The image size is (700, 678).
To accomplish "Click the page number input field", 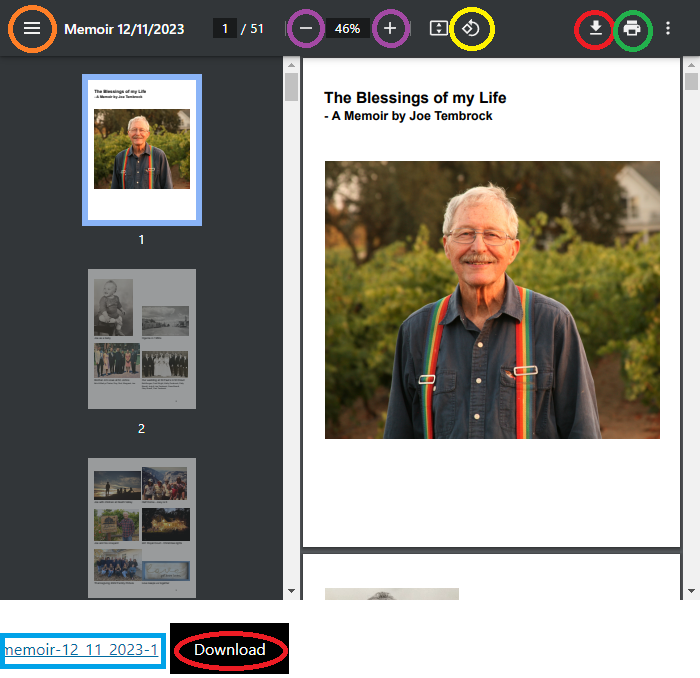I will (225, 29).
